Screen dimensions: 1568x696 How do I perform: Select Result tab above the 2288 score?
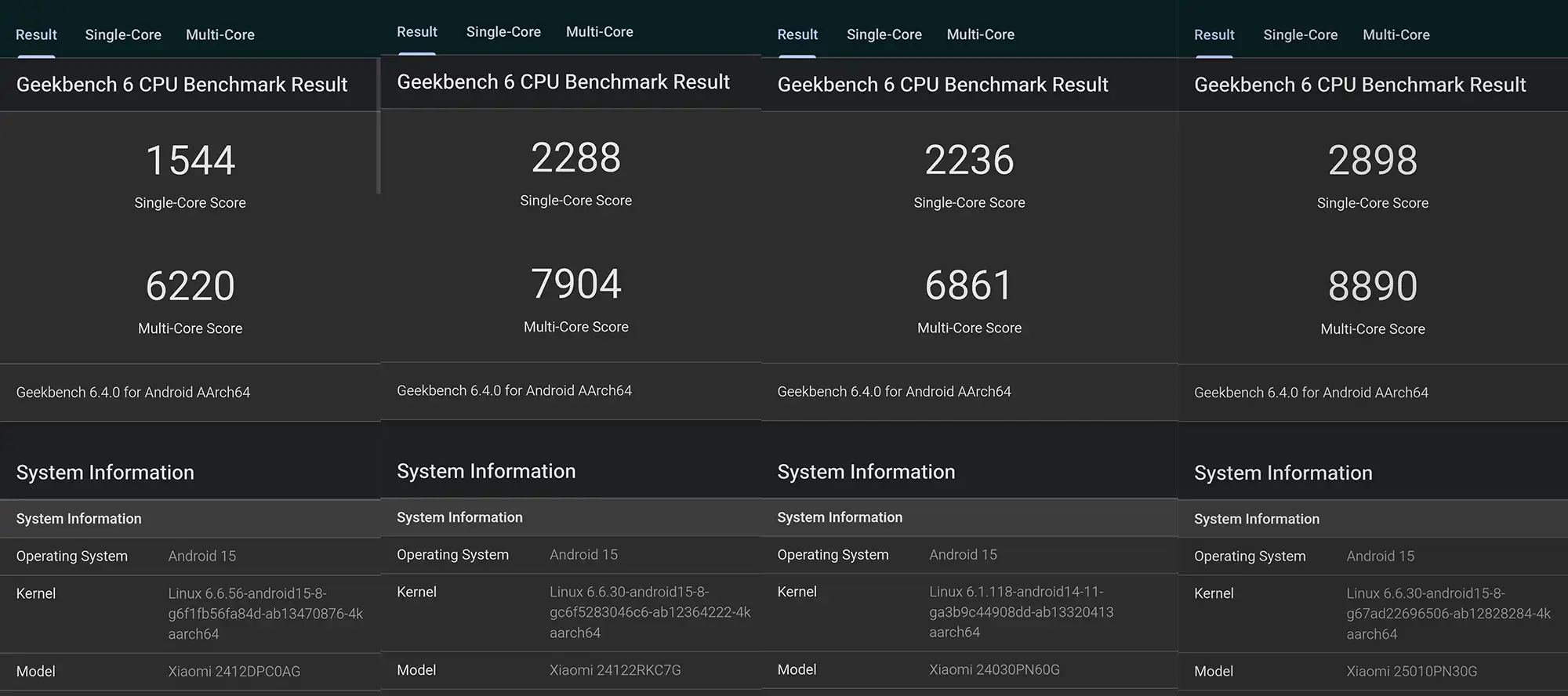pos(416,32)
